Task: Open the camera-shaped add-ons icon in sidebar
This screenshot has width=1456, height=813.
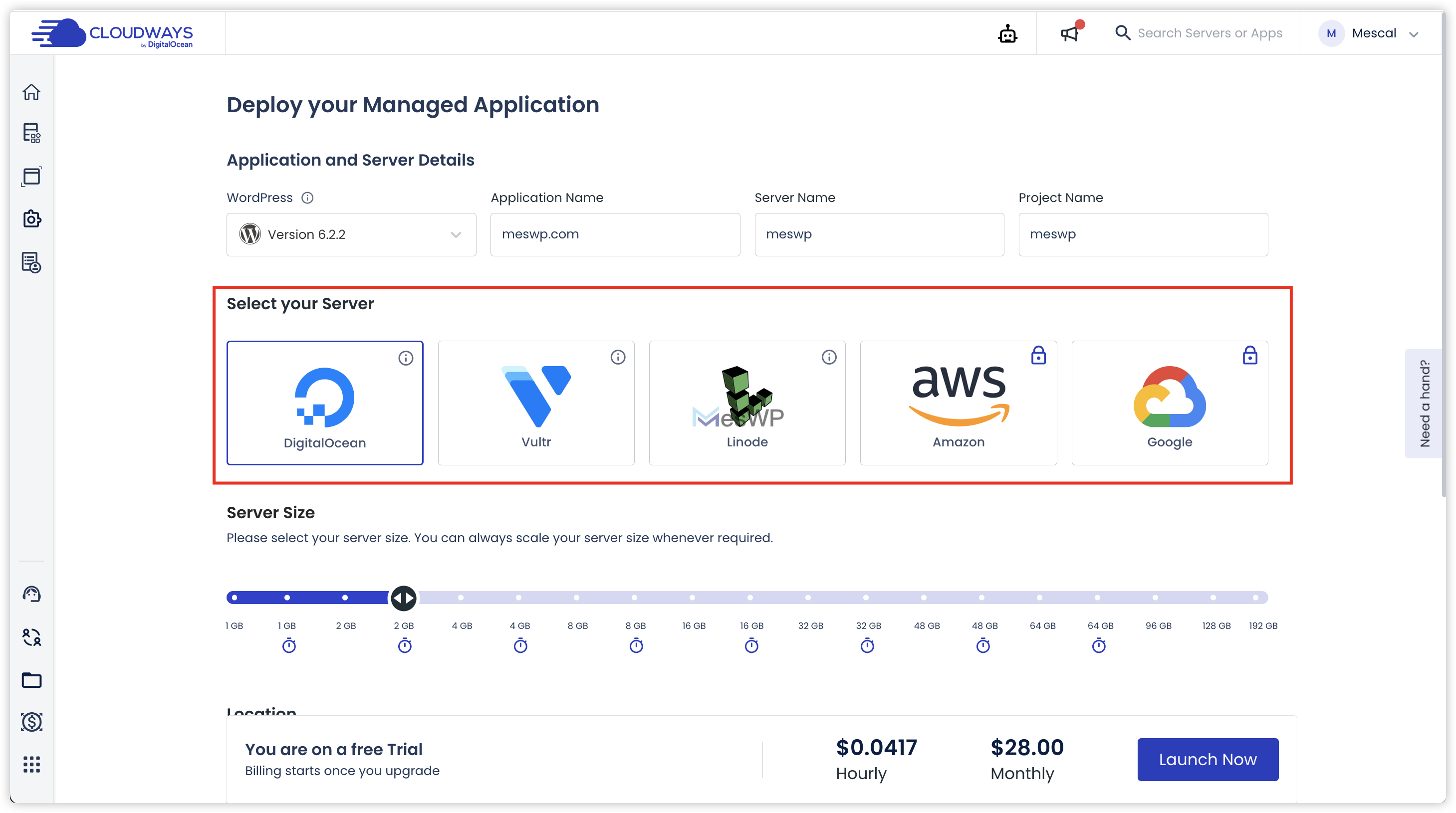Action: click(x=31, y=218)
